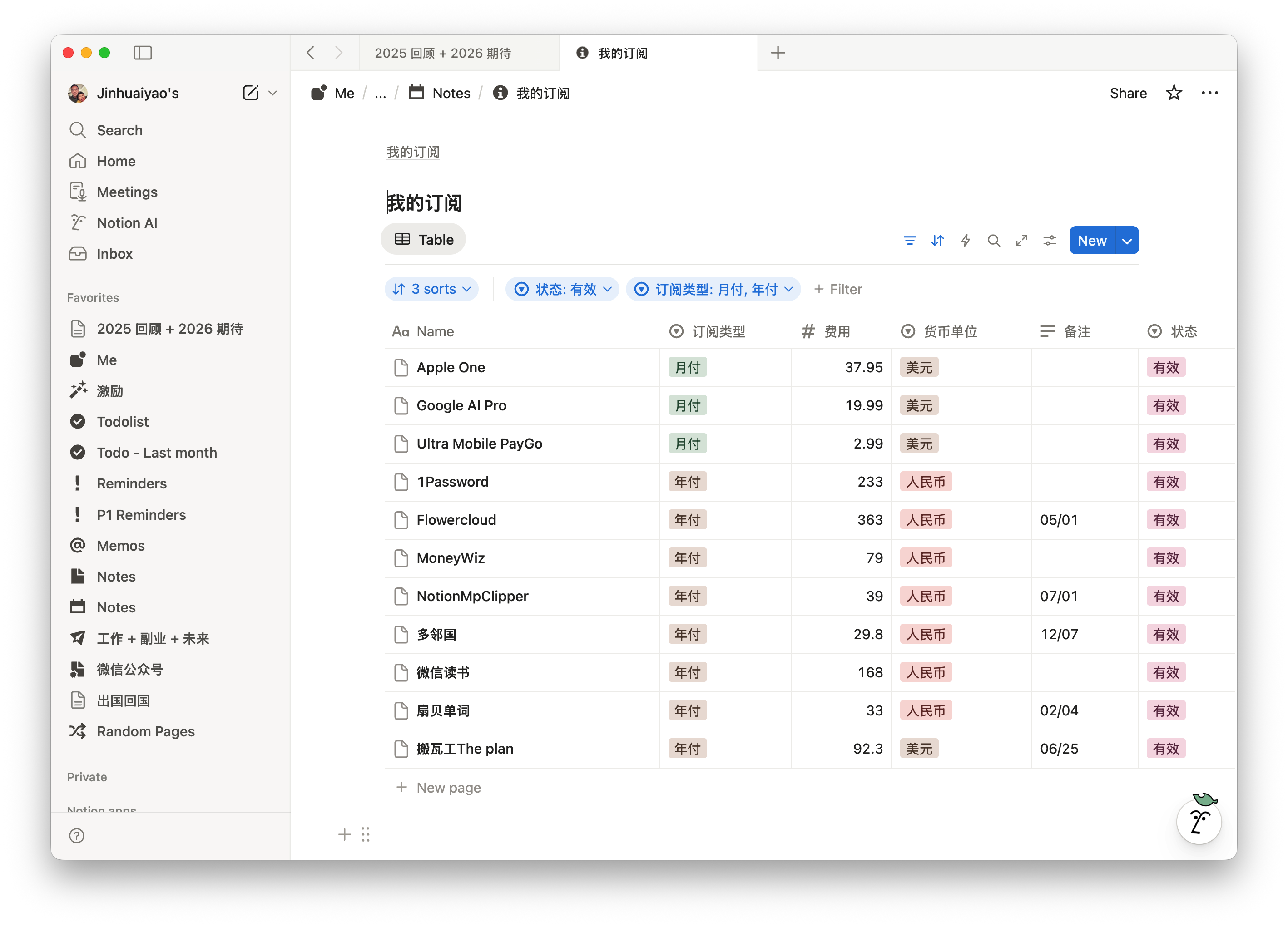
Task: Open the 状态: 有效 filter dropdown
Action: [562, 290]
